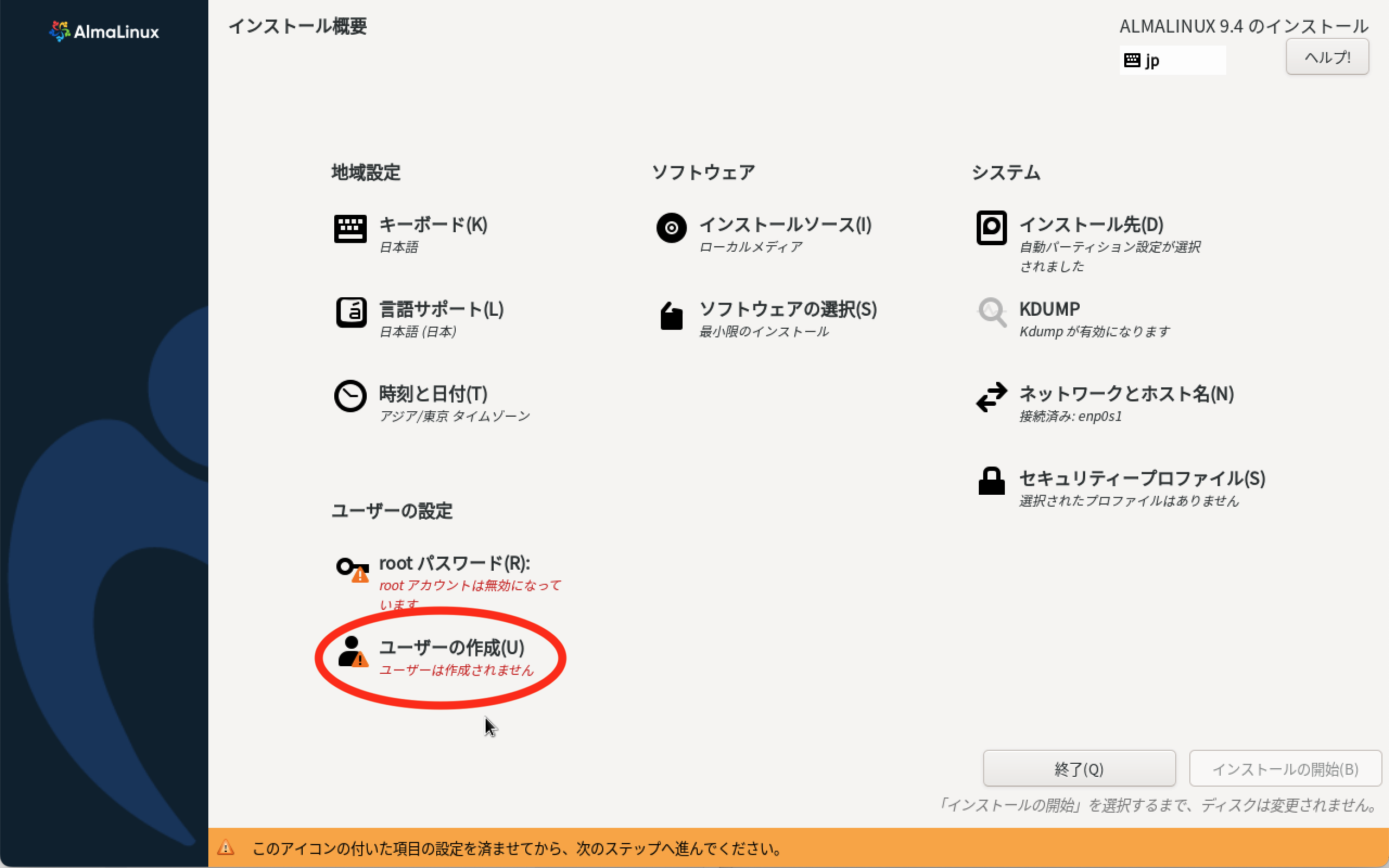Image resolution: width=1389 pixels, height=868 pixels.
Task: Click the システム section heading
Action: pos(1005,171)
